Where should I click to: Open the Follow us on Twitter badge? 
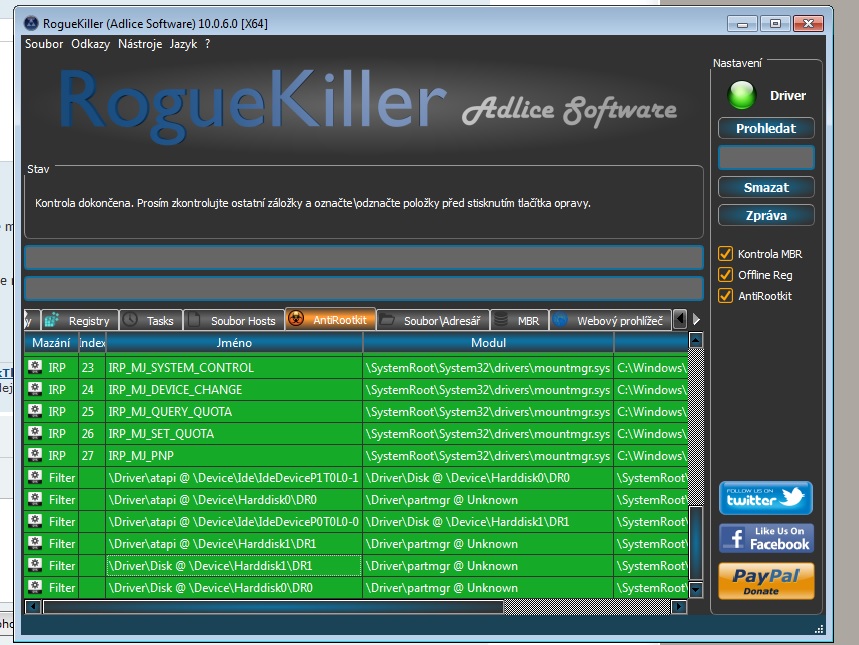point(765,498)
